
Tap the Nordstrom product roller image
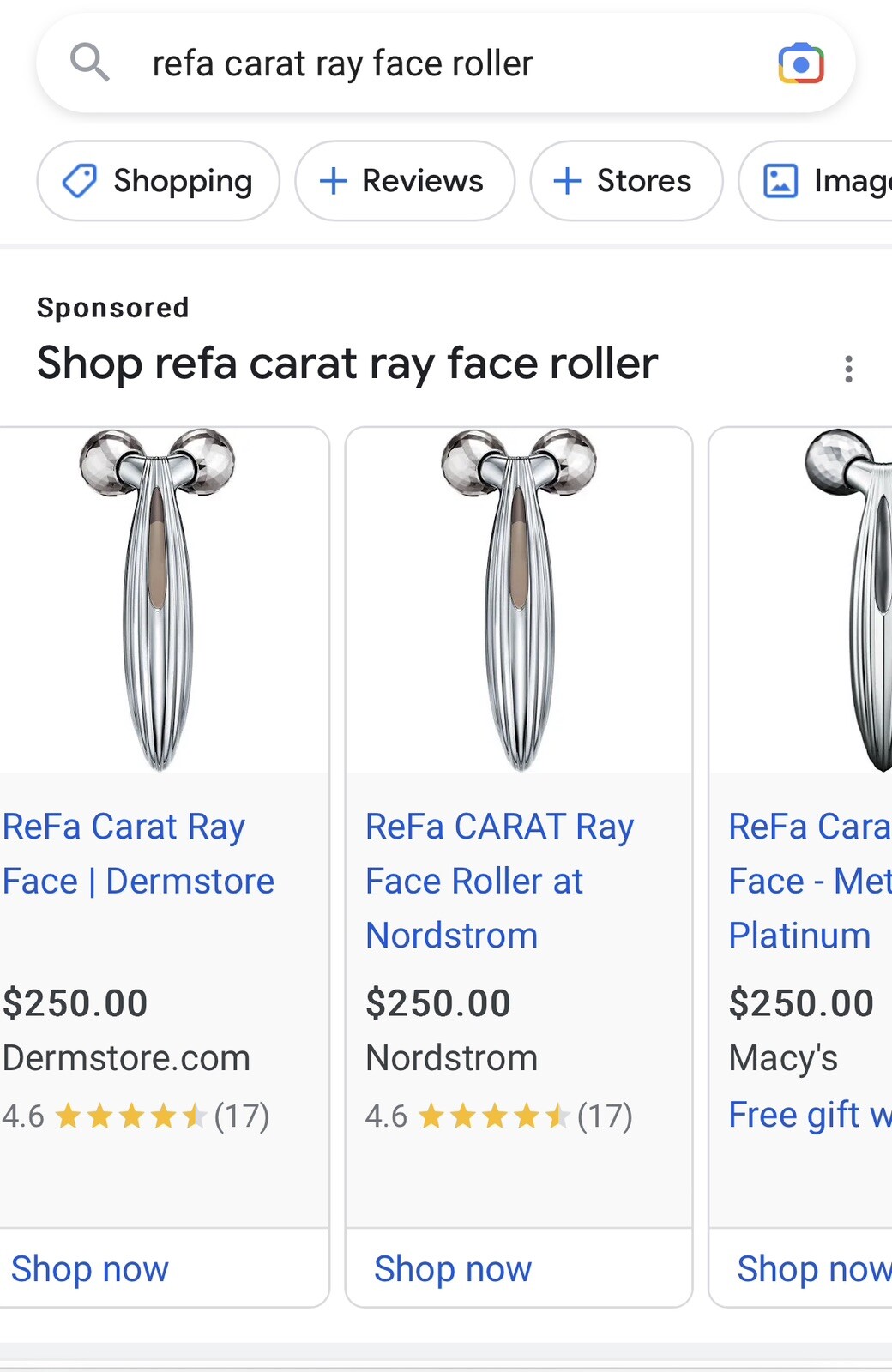pyautogui.click(x=518, y=600)
